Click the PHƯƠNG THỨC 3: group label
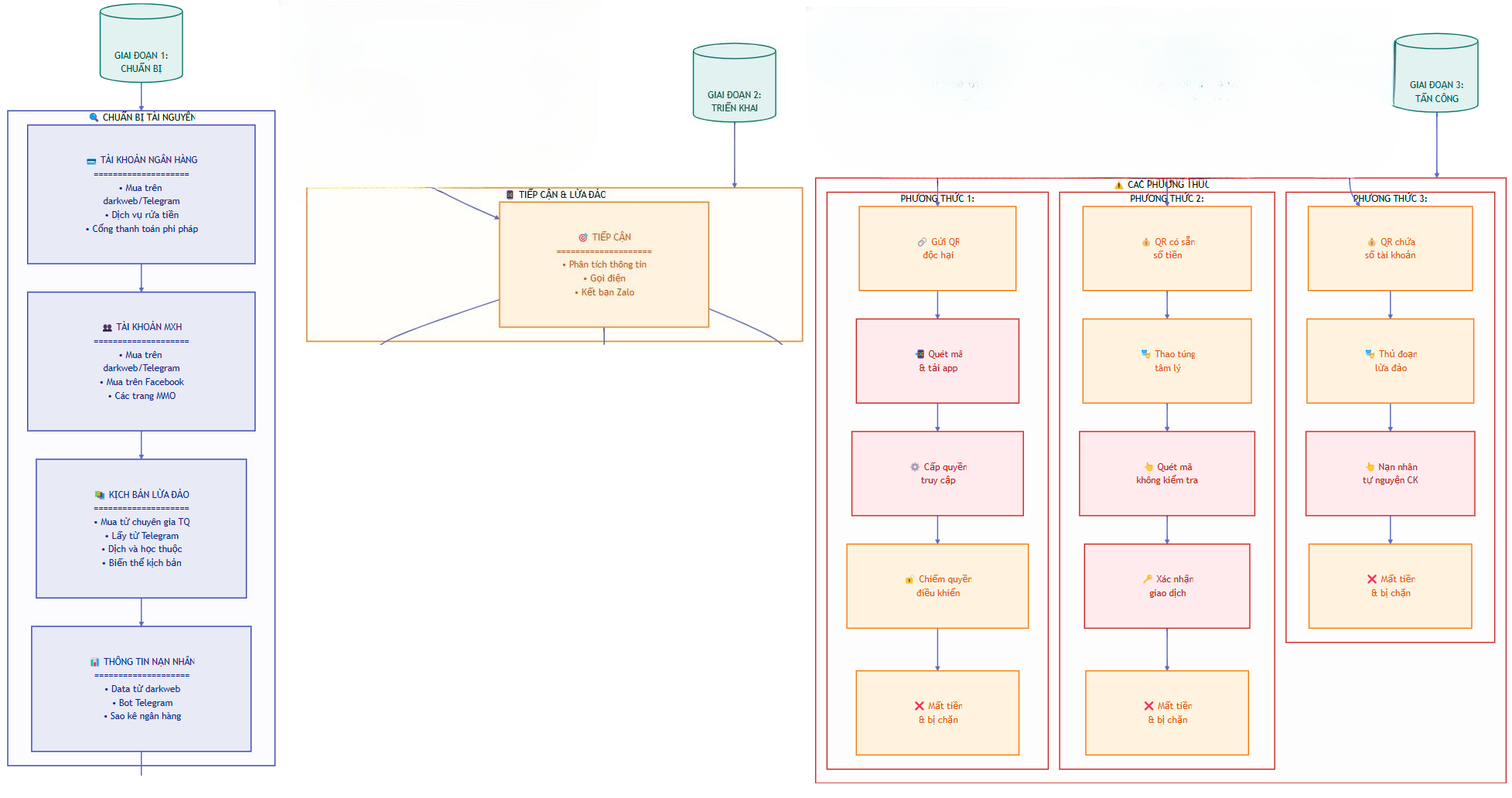Screen dimensions: 1512x798 (x=1391, y=199)
